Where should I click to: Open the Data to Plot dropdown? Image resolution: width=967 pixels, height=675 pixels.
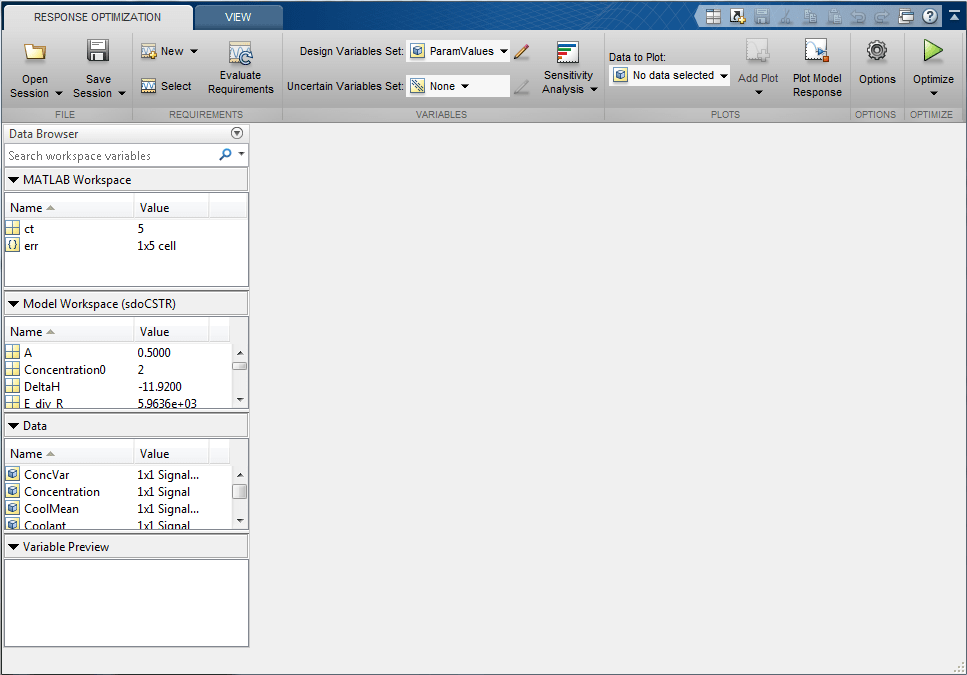(x=669, y=76)
